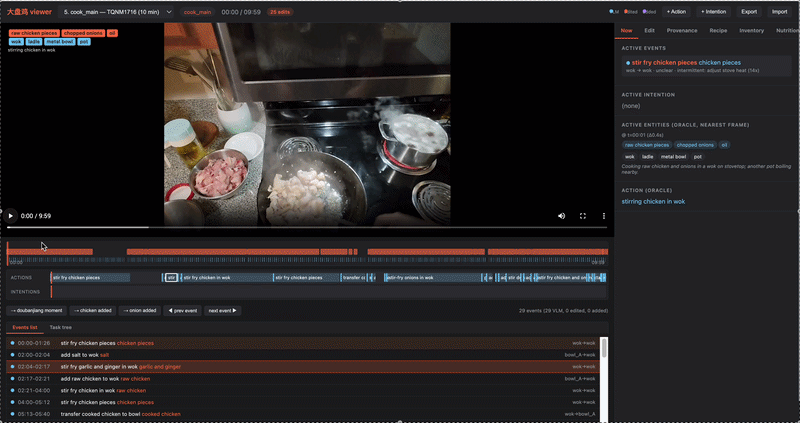Click the + Intention button
Viewport: 800px width, 423px height.
click(x=713, y=12)
